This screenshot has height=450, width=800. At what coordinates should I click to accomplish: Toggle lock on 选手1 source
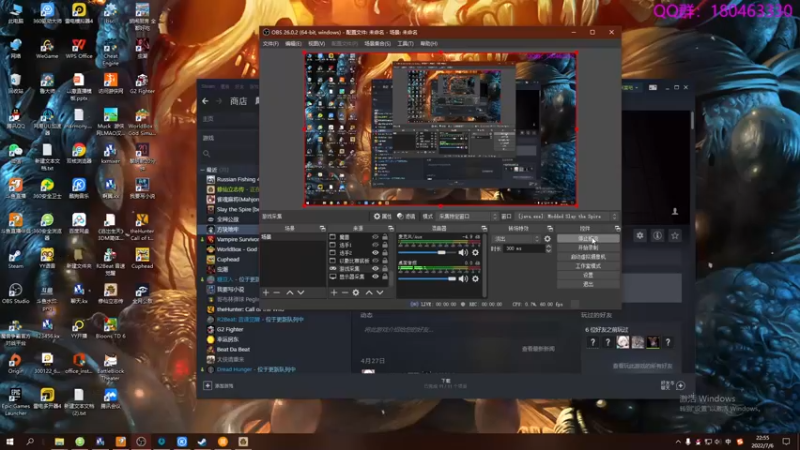[x=385, y=245]
